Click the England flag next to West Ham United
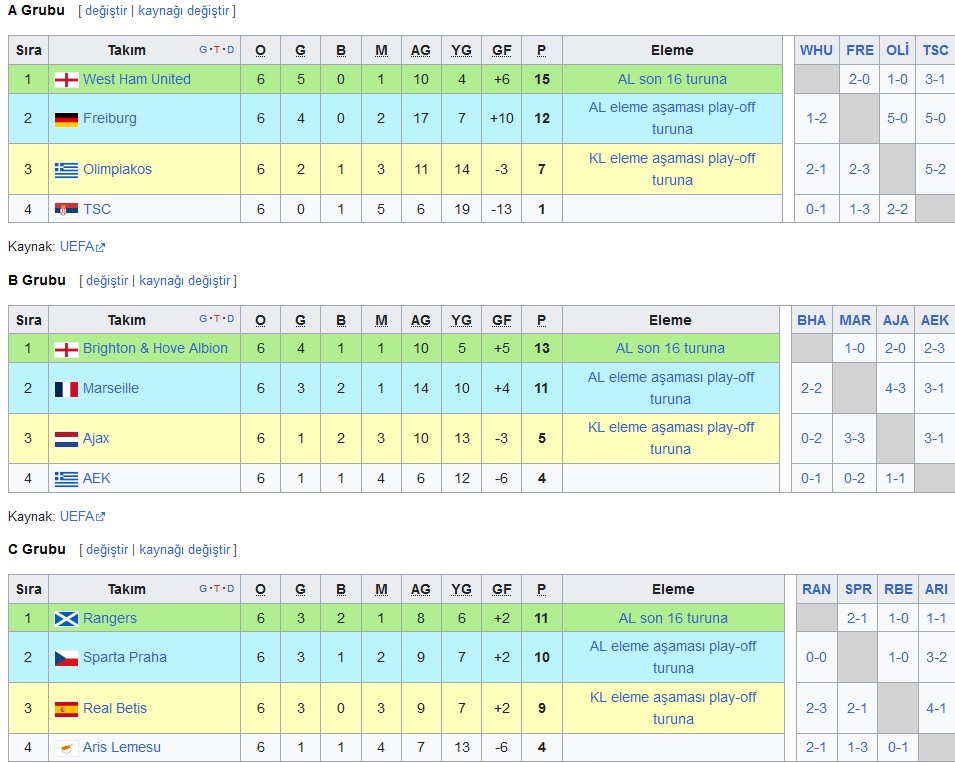The width and height of the screenshot is (955, 763). point(66,80)
